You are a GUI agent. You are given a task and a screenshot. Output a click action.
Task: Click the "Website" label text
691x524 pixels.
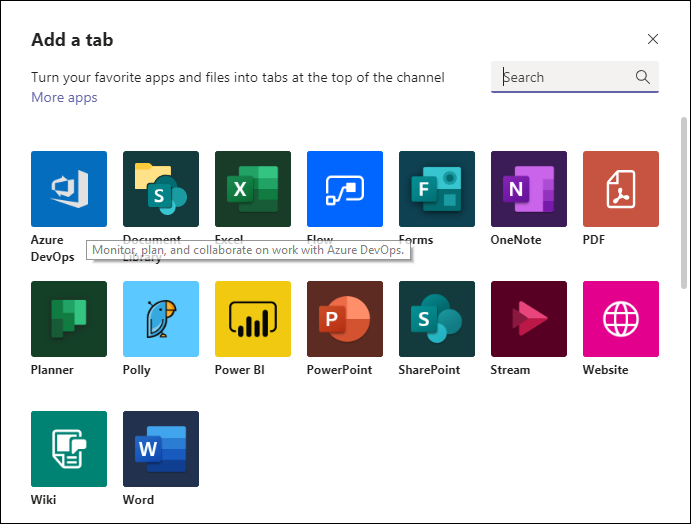click(x=606, y=370)
